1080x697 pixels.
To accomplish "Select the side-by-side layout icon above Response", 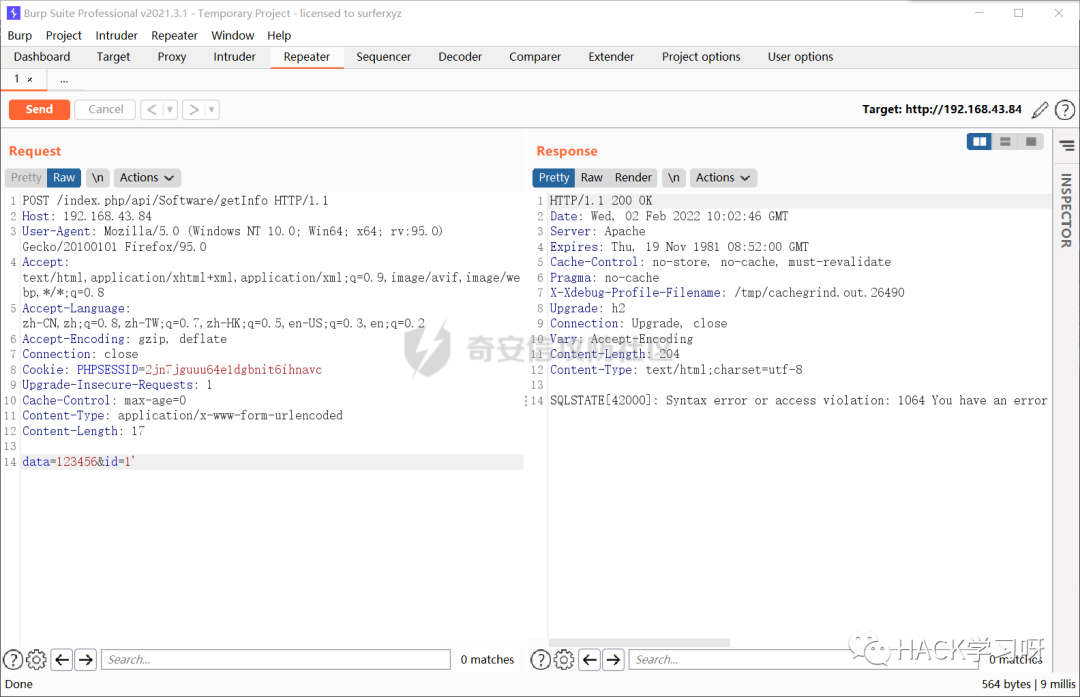I will click(x=978, y=141).
